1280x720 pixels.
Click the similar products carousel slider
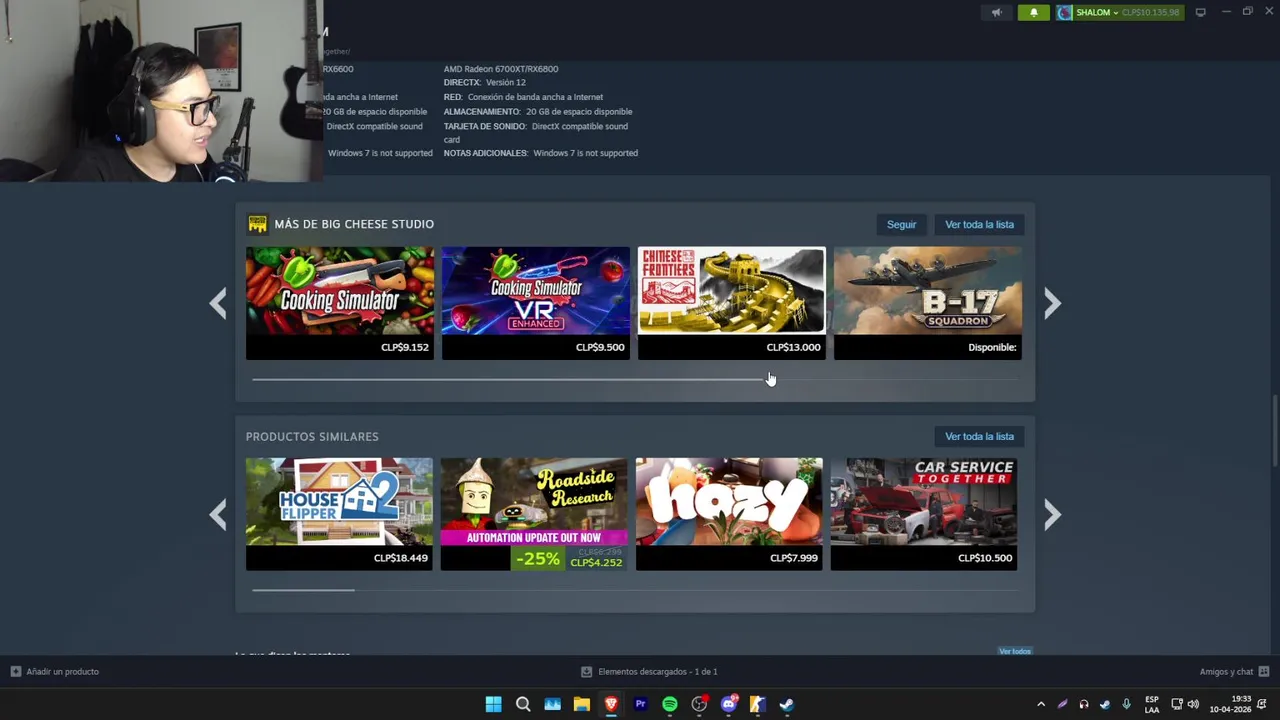pos(303,590)
